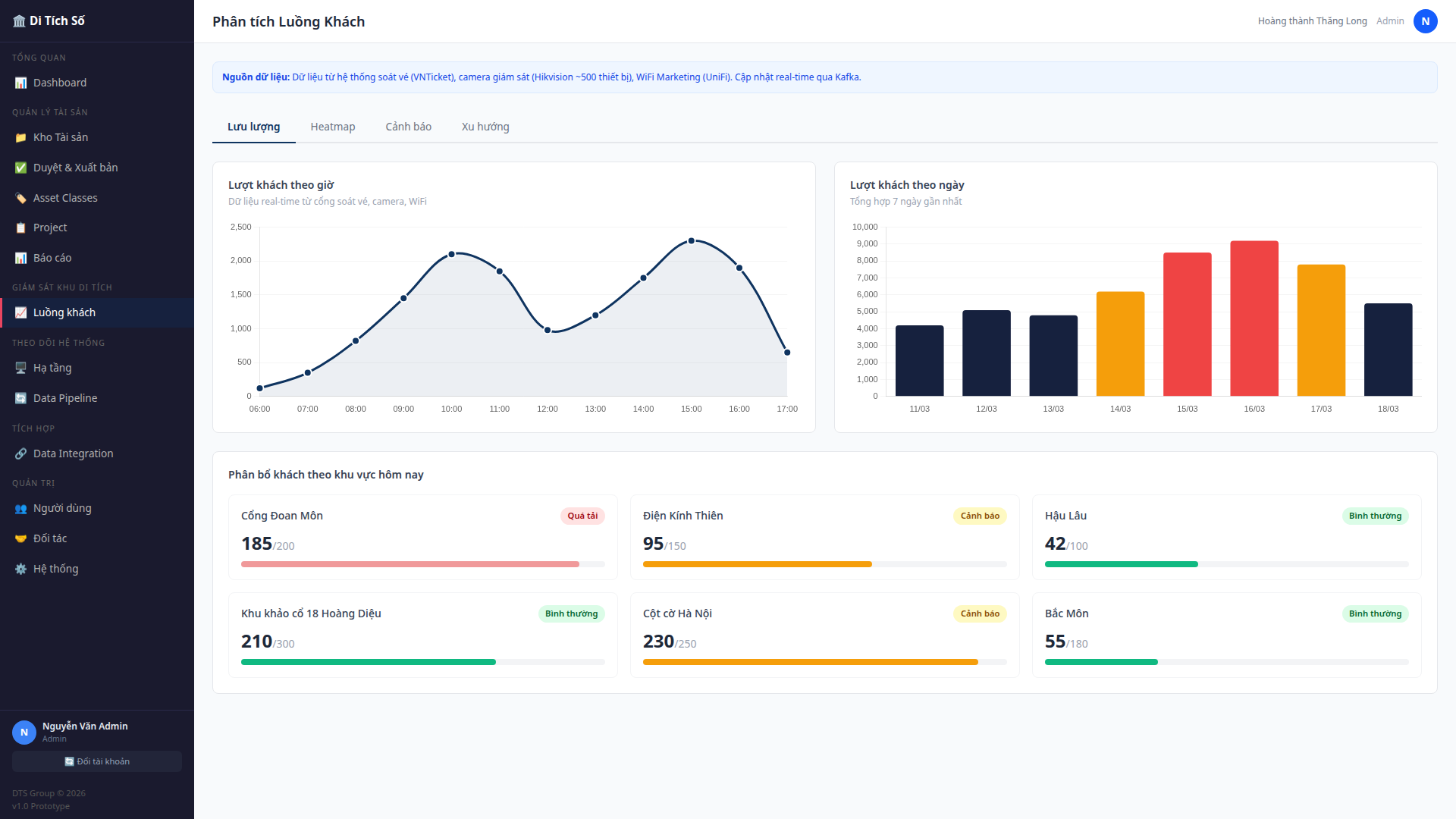This screenshot has width=1456, height=819.
Task: Open Kho Tài sản folder icon
Action: click(x=20, y=137)
